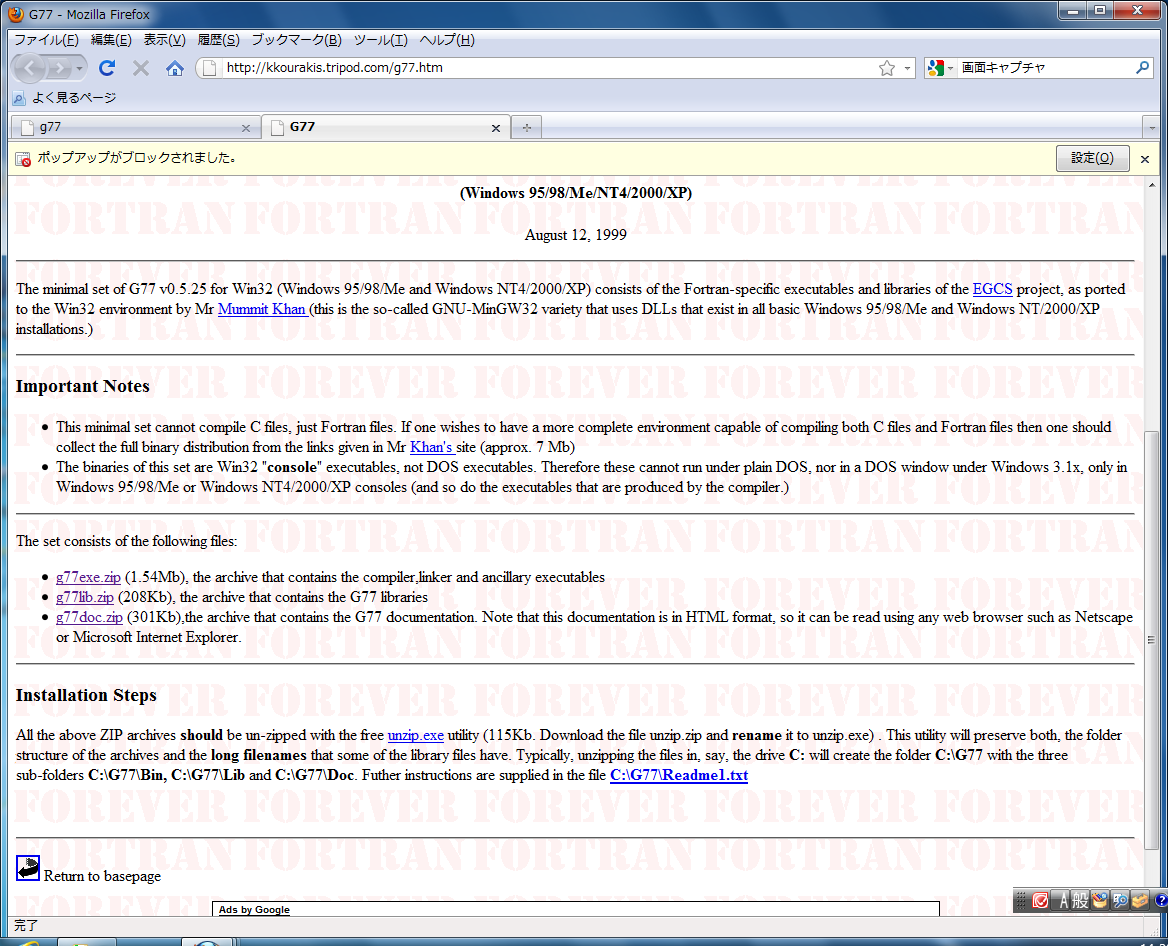Open the list all tabs dropdown
The height and width of the screenshot is (946, 1168).
click(1151, 128)
